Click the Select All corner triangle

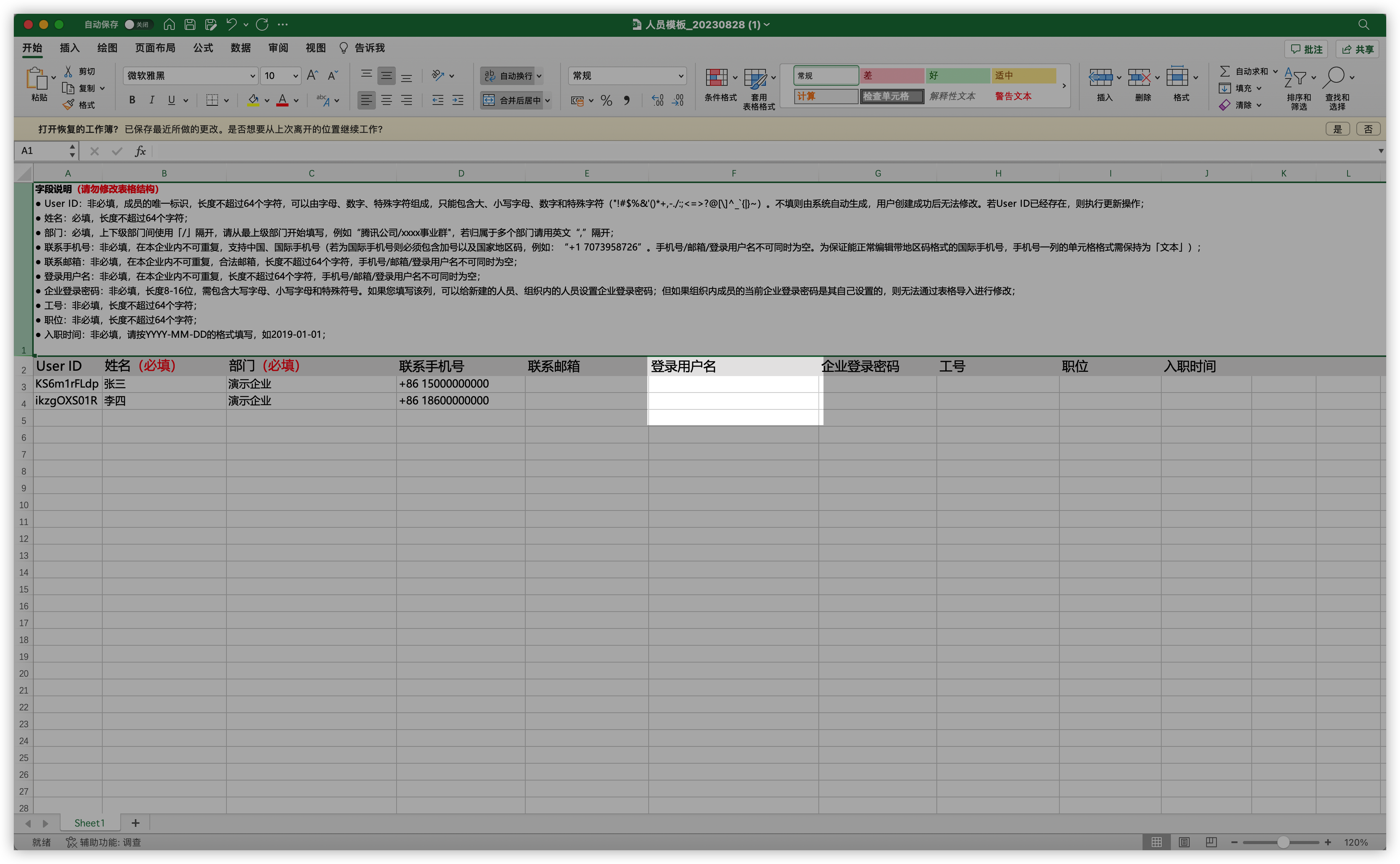click(24, 173)
